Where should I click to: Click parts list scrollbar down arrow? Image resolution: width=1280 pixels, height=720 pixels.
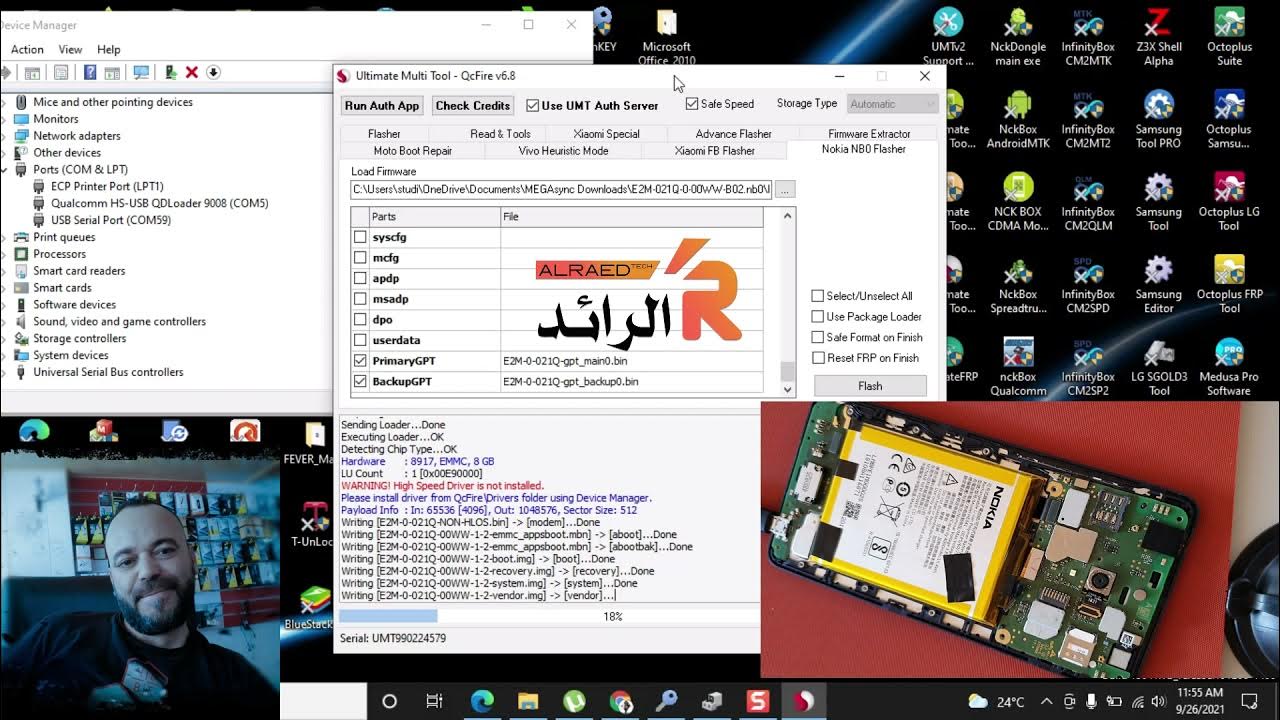point(787,389)
